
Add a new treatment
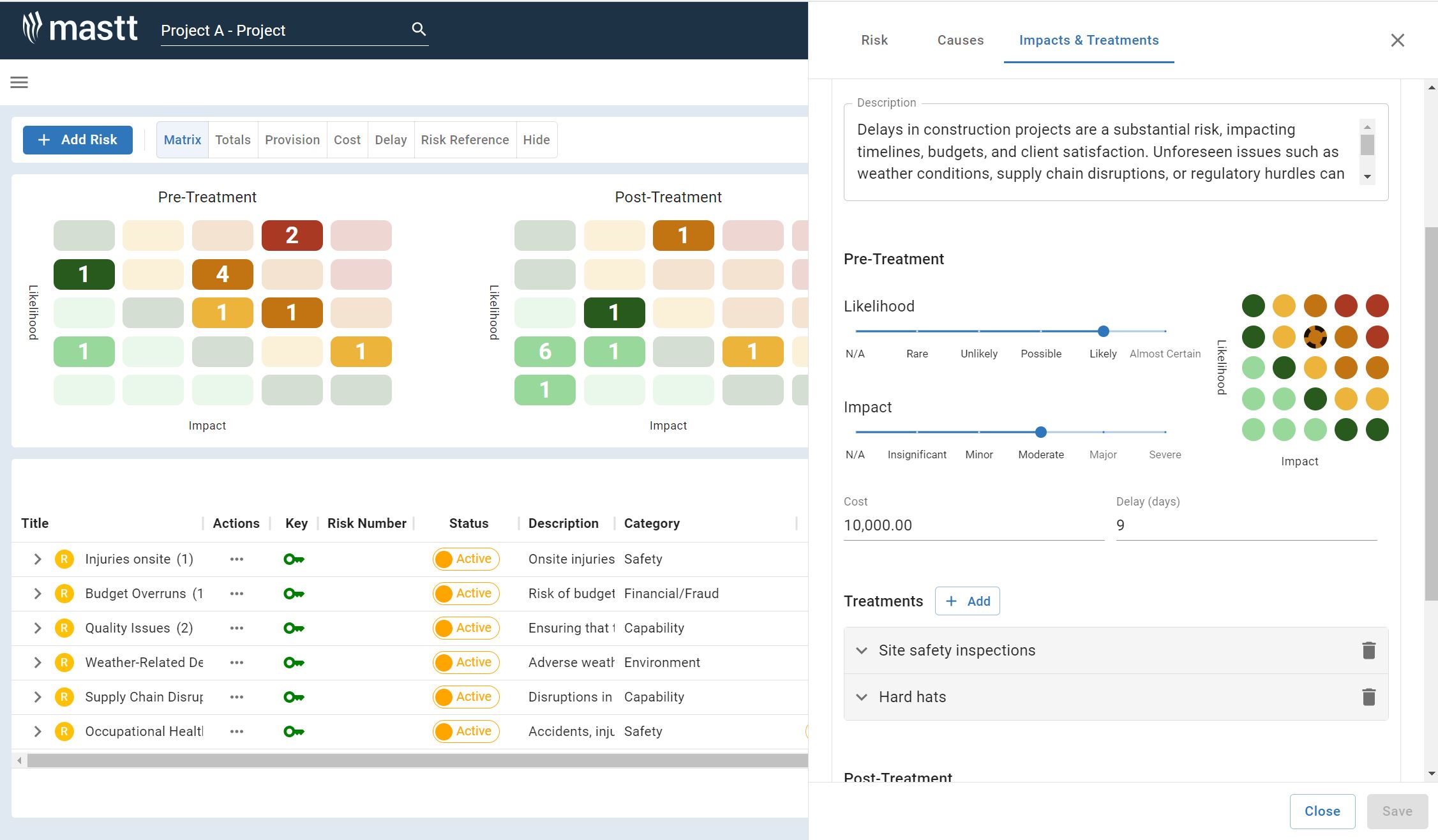point(967,601)
